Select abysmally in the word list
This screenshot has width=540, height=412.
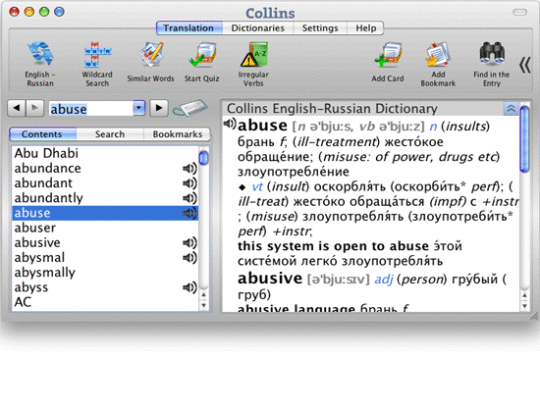(105, 272)
